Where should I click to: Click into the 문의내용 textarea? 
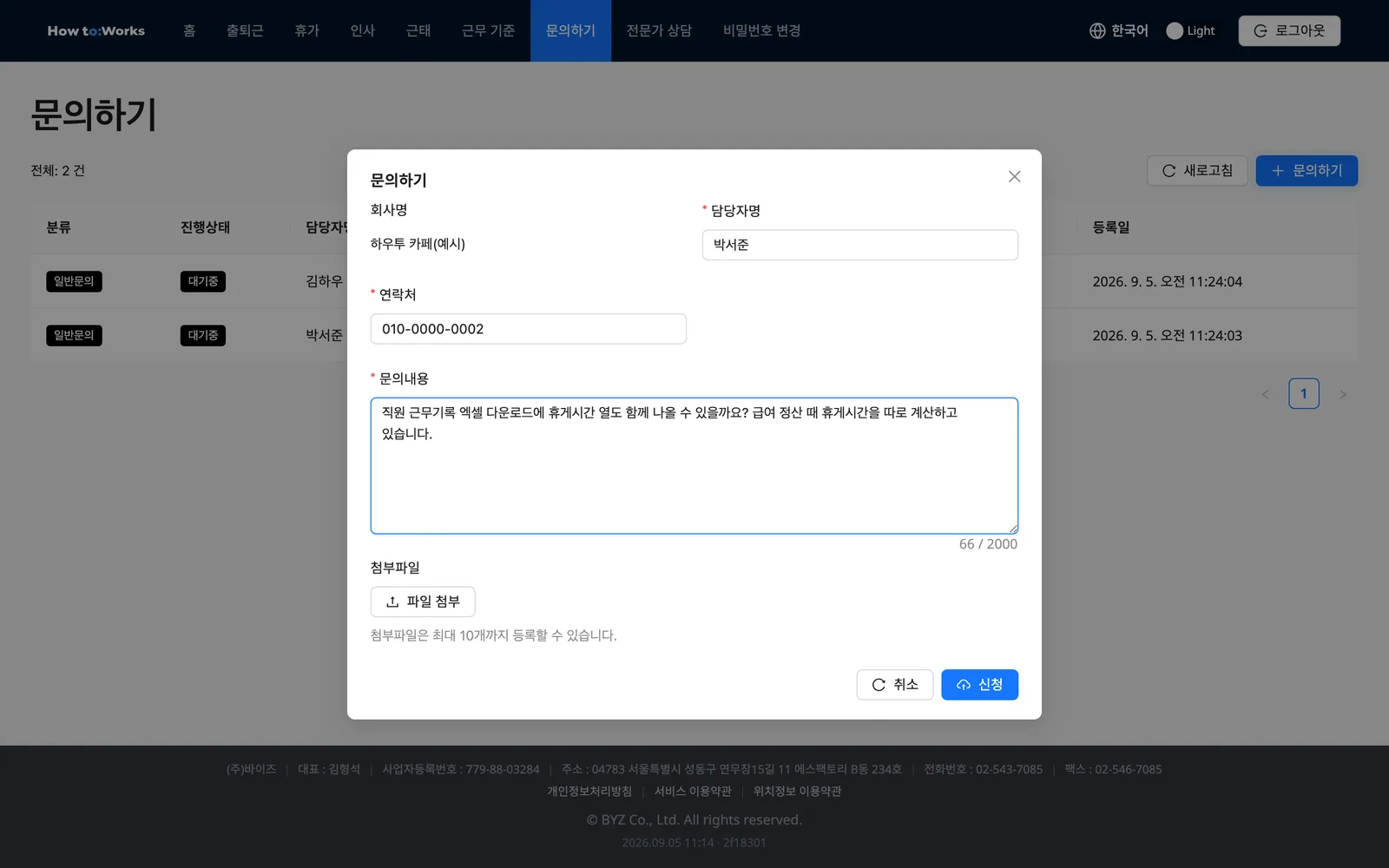[x=694, y=466]
